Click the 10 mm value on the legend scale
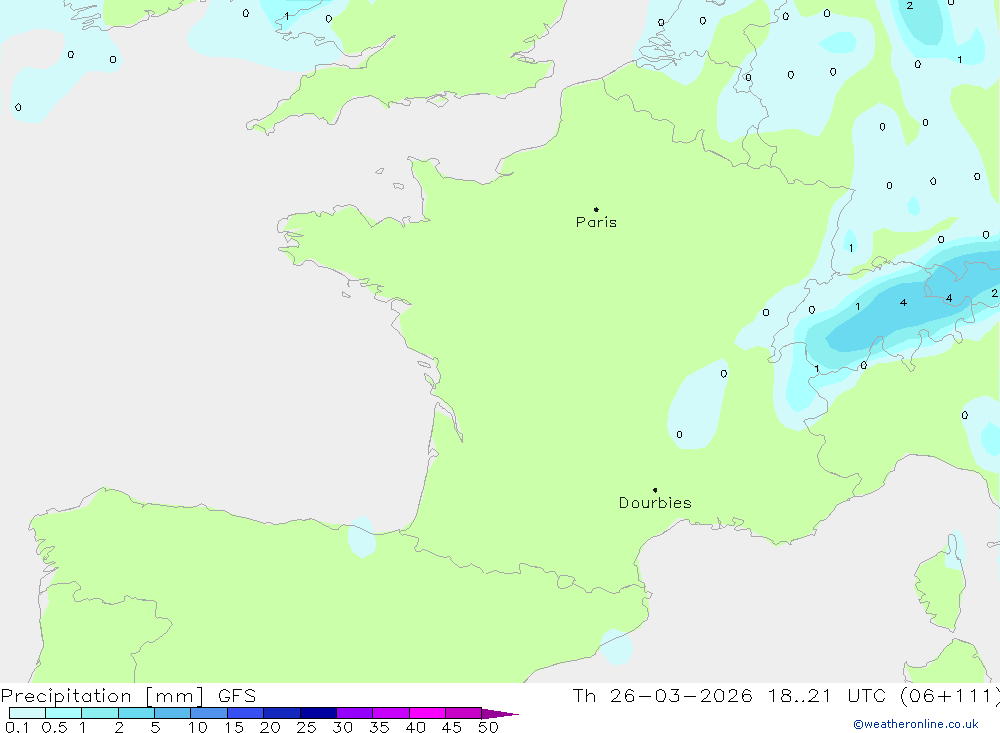Screen dimensions: 1000x733 198,728
